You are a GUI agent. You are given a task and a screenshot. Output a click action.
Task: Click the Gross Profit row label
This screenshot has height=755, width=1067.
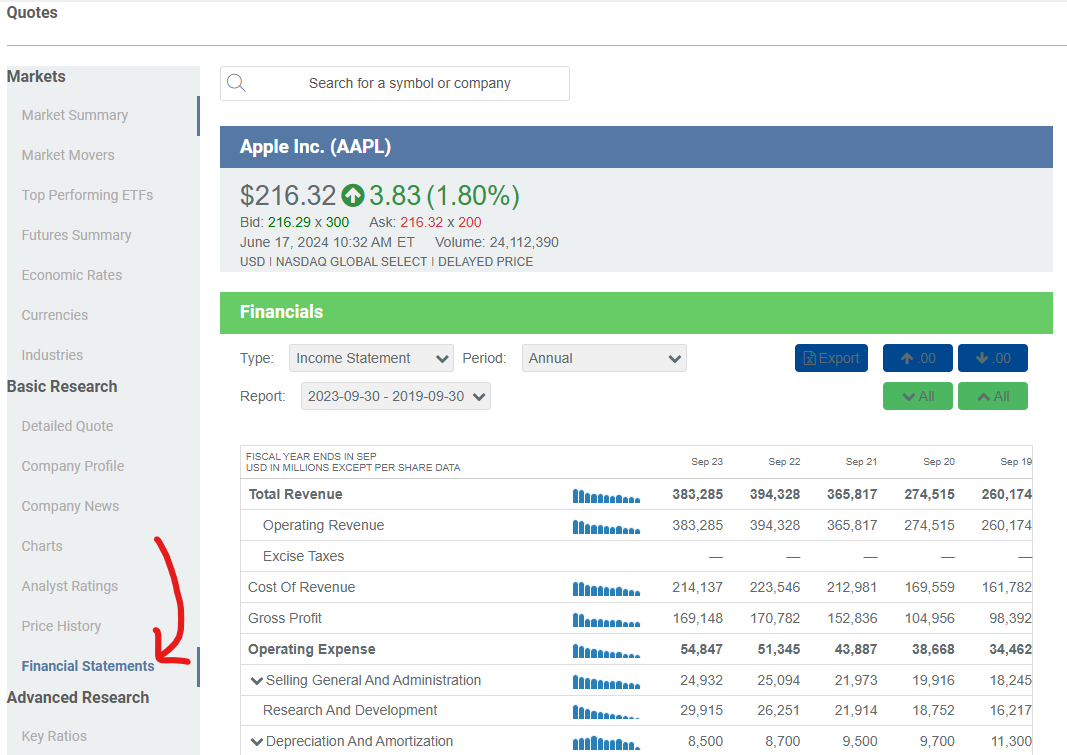coord(284,618)
